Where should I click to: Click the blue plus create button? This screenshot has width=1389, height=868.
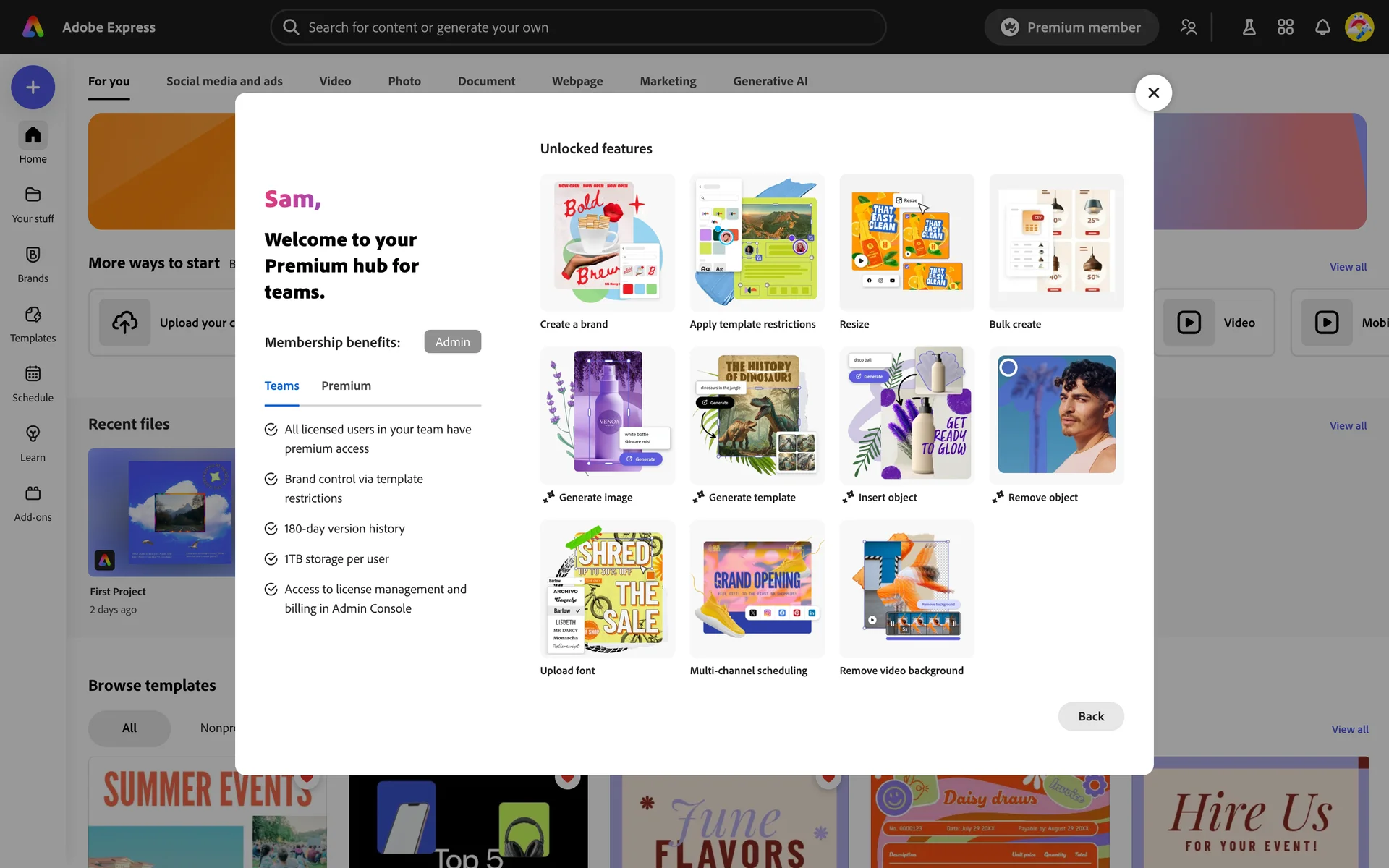(x=33, y=88)
